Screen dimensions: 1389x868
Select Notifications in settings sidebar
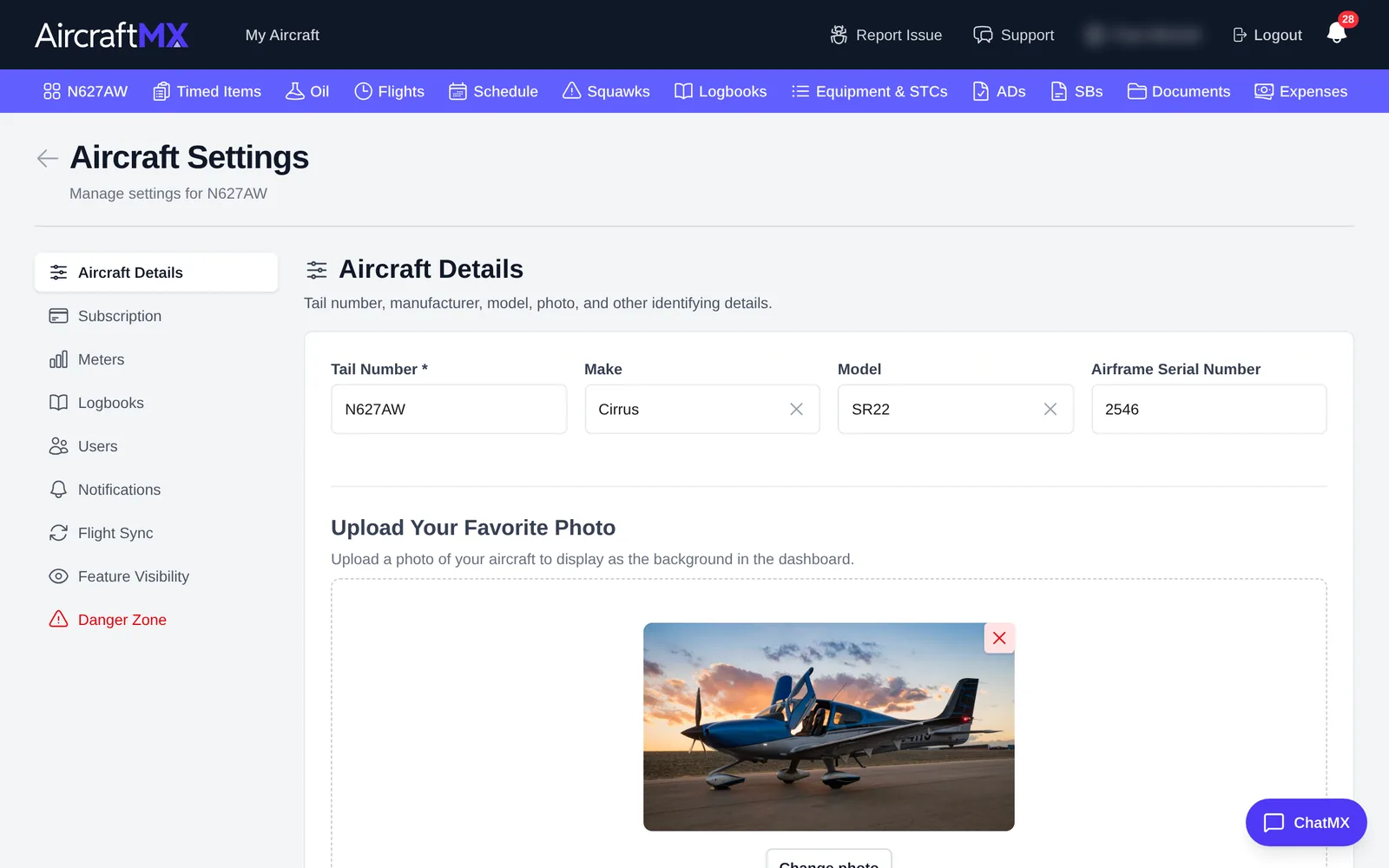point(156,490)
